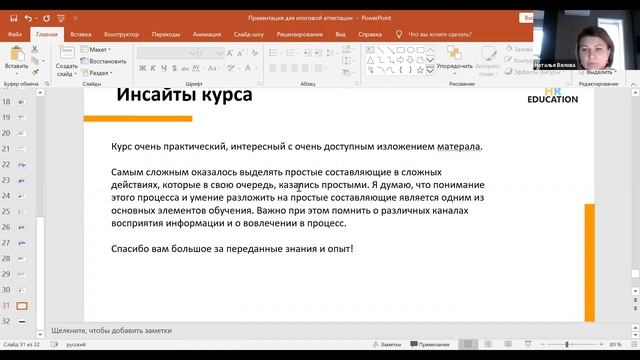Open the Файл menu

(15, 34)
